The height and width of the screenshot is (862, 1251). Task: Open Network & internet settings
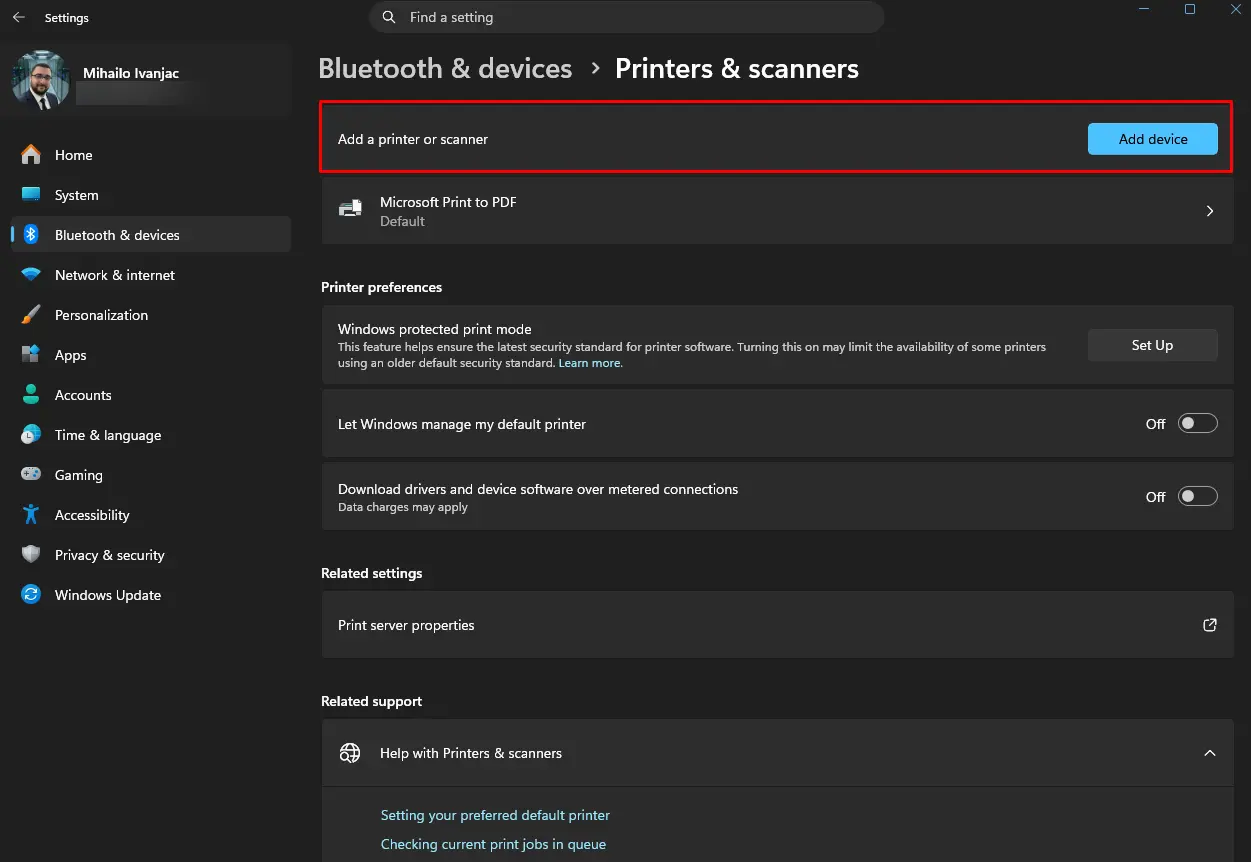tap(114, 274)
